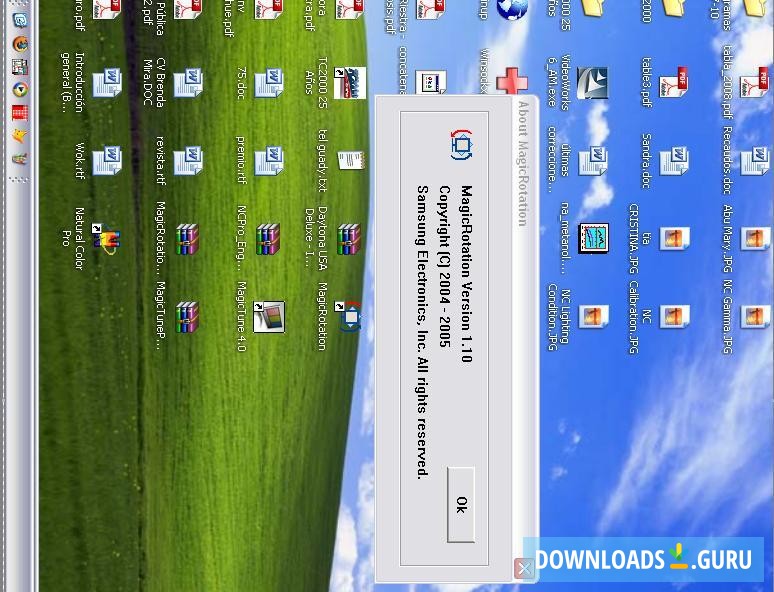Click the 'NC Gamma.JPG' file name label
The width and height of the screenshot is (774, 592).
click(728, 316)
